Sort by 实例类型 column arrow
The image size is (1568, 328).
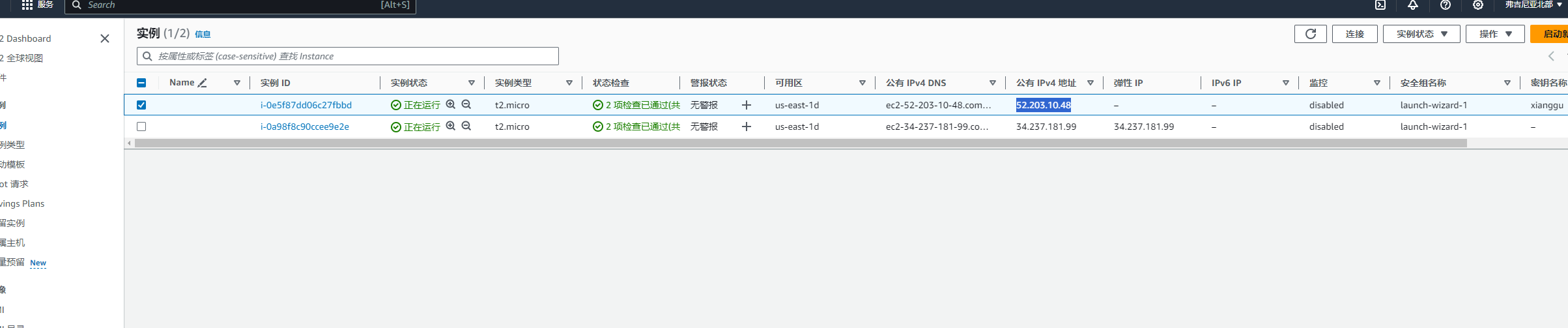coord(569,83)
